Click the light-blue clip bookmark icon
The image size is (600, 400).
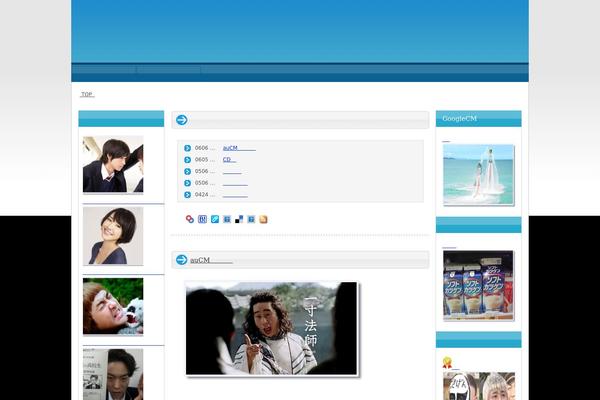point(215,219)
